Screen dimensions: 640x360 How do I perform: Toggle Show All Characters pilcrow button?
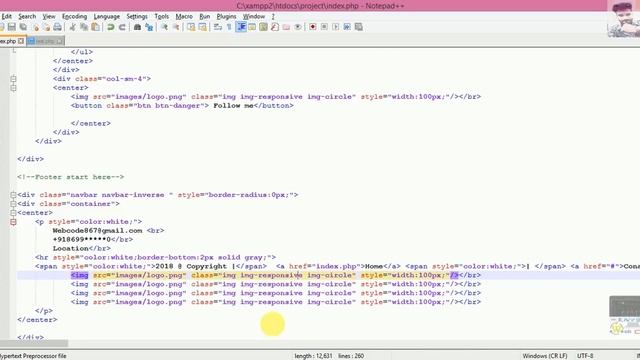[x=229, y=27]
